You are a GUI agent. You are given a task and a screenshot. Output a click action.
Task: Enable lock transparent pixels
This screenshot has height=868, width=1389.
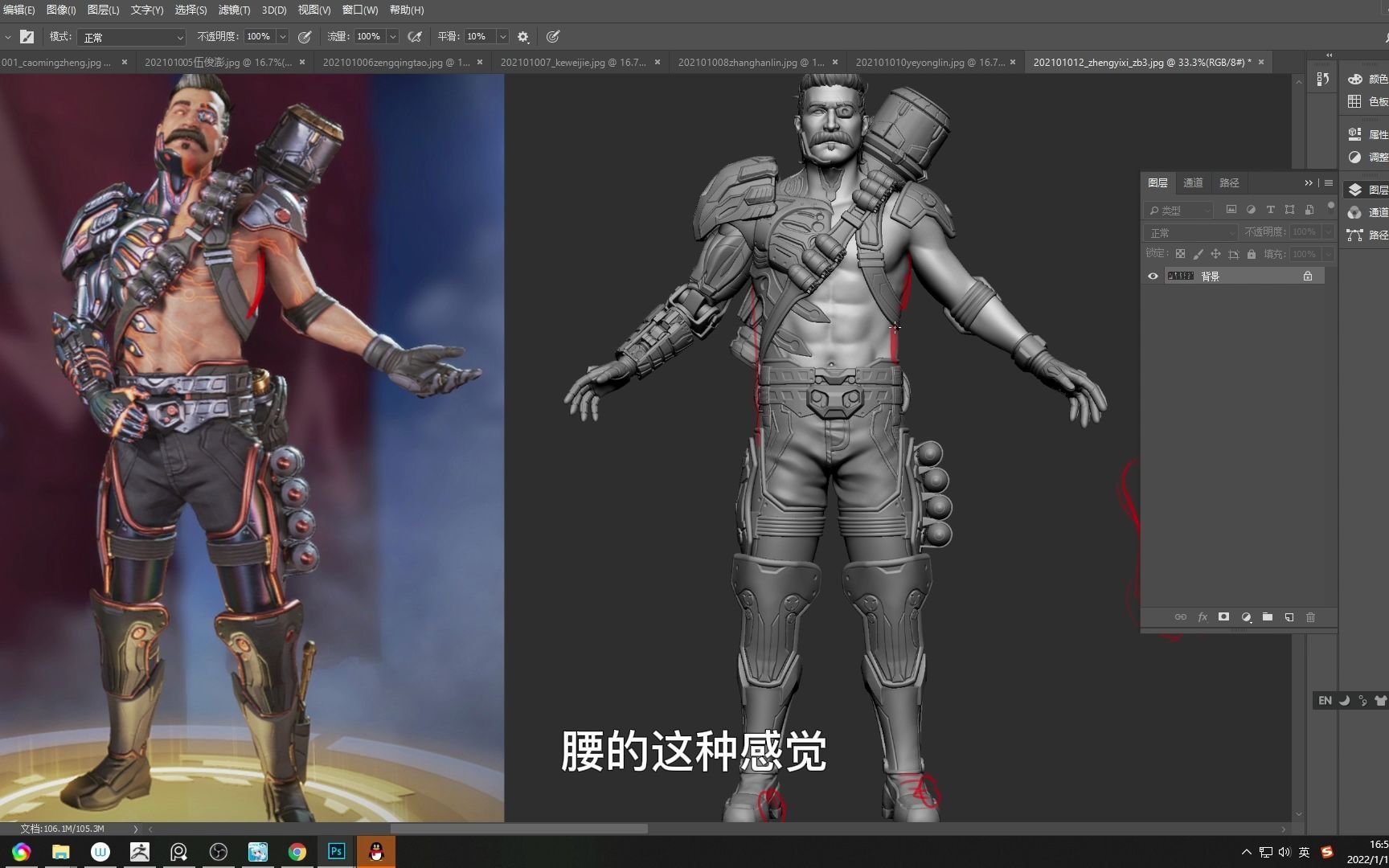1180,253
